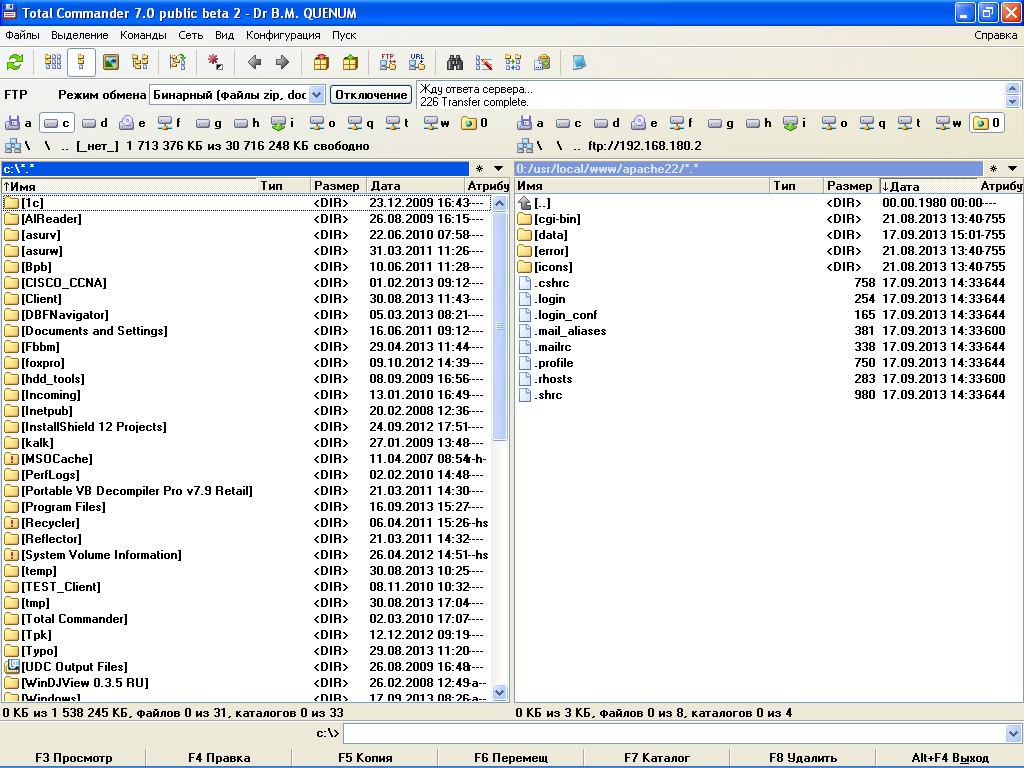Image resolution: width=1024 pixels, height=768 pixels.
Task: Select network drive i in left drive bar
Action: (x=283, y=123)
